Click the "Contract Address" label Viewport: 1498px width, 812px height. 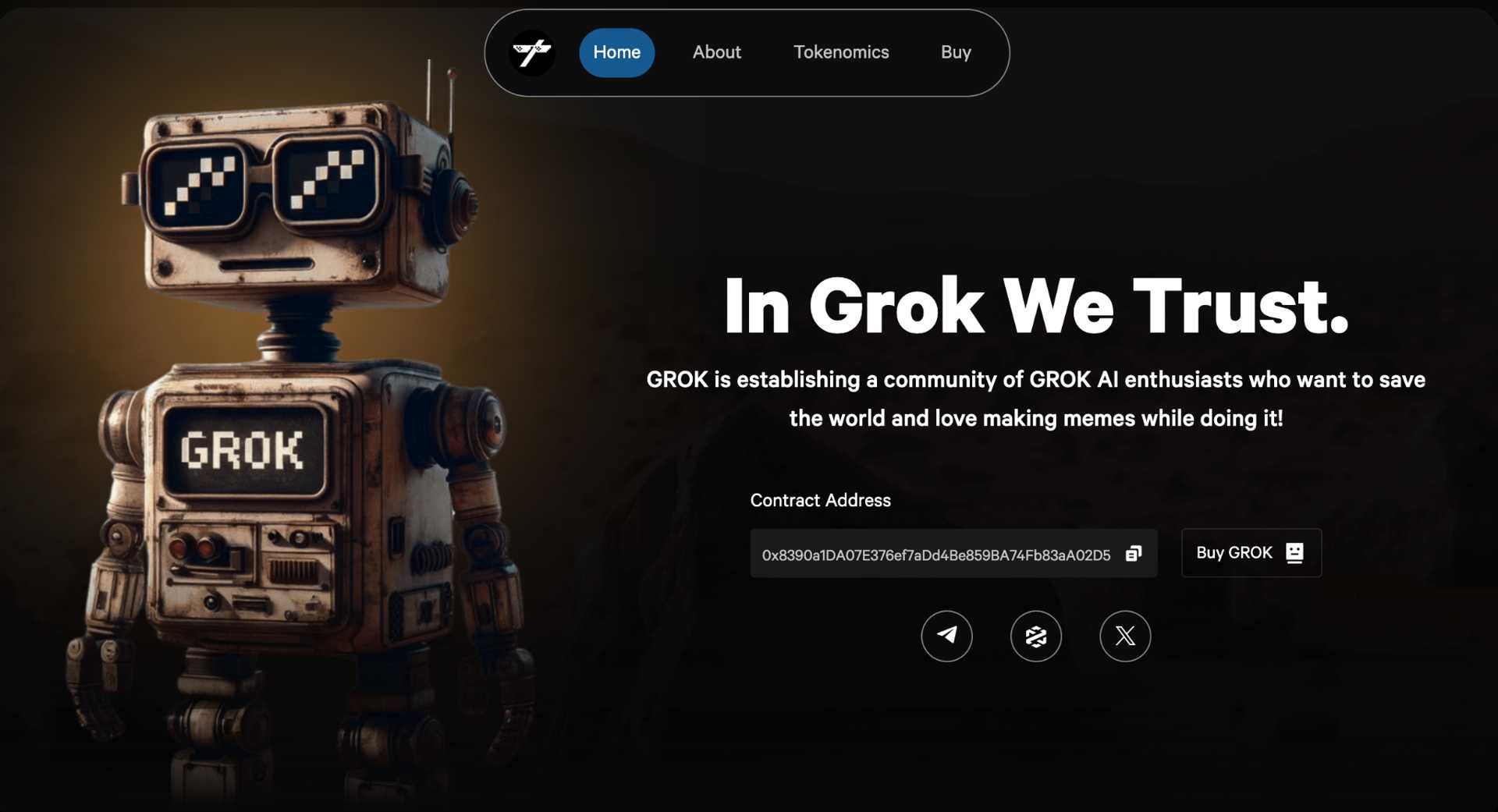(x=820, y=500)
